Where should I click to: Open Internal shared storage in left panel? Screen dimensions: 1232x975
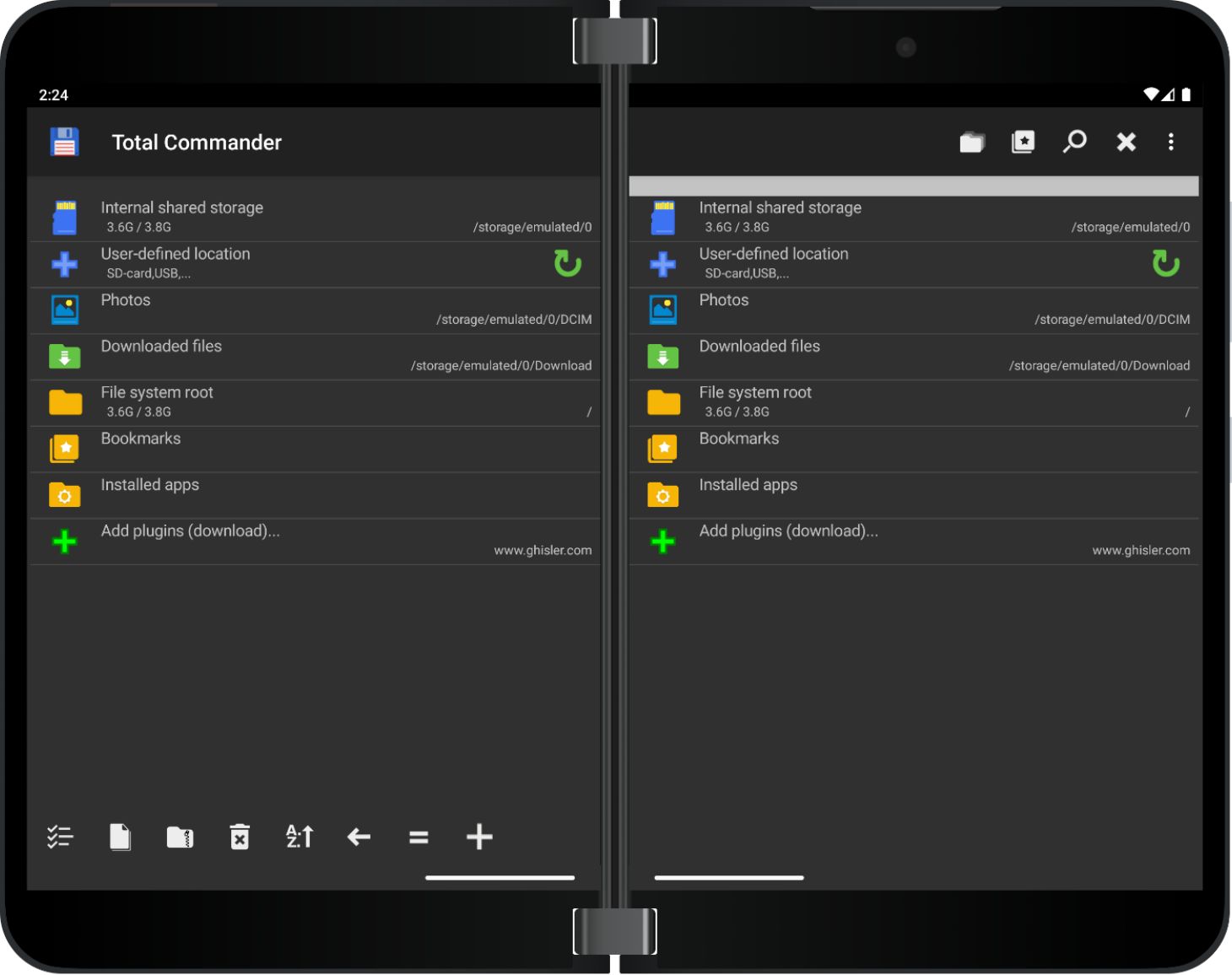[315, 218]
